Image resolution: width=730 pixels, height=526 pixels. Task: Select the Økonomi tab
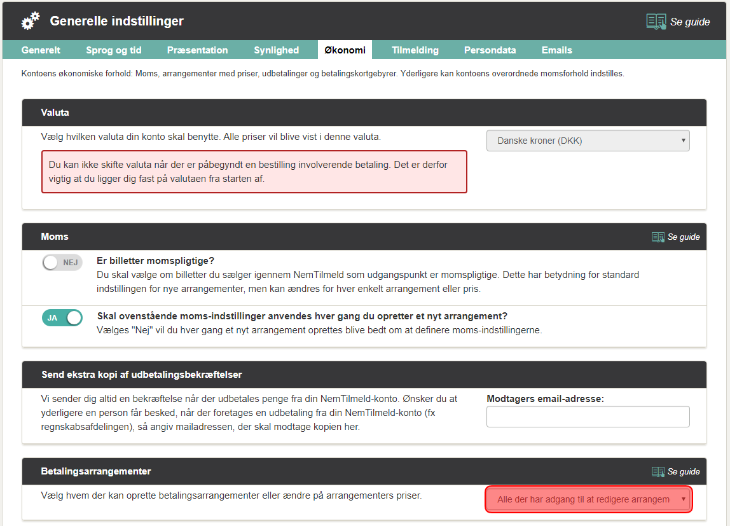[x=345, y=50]
